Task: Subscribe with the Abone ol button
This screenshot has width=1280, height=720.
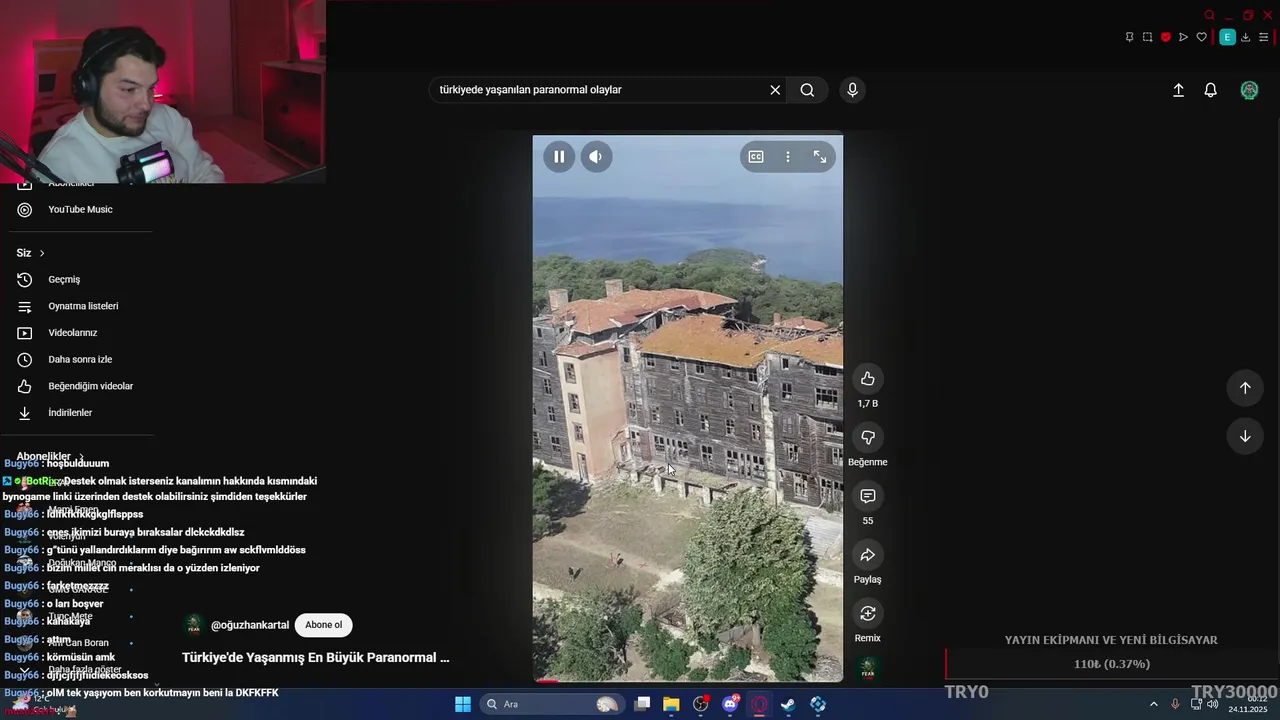Action: click(323, 625)
